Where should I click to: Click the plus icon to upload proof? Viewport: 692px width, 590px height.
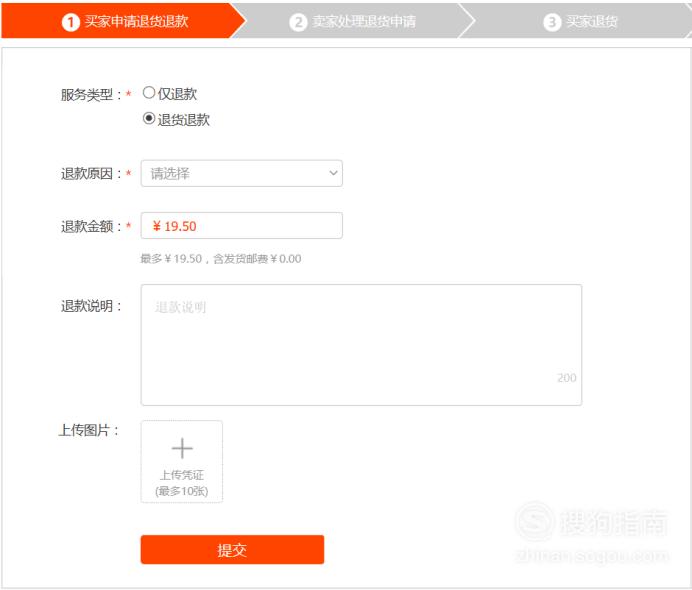(182, 448)
